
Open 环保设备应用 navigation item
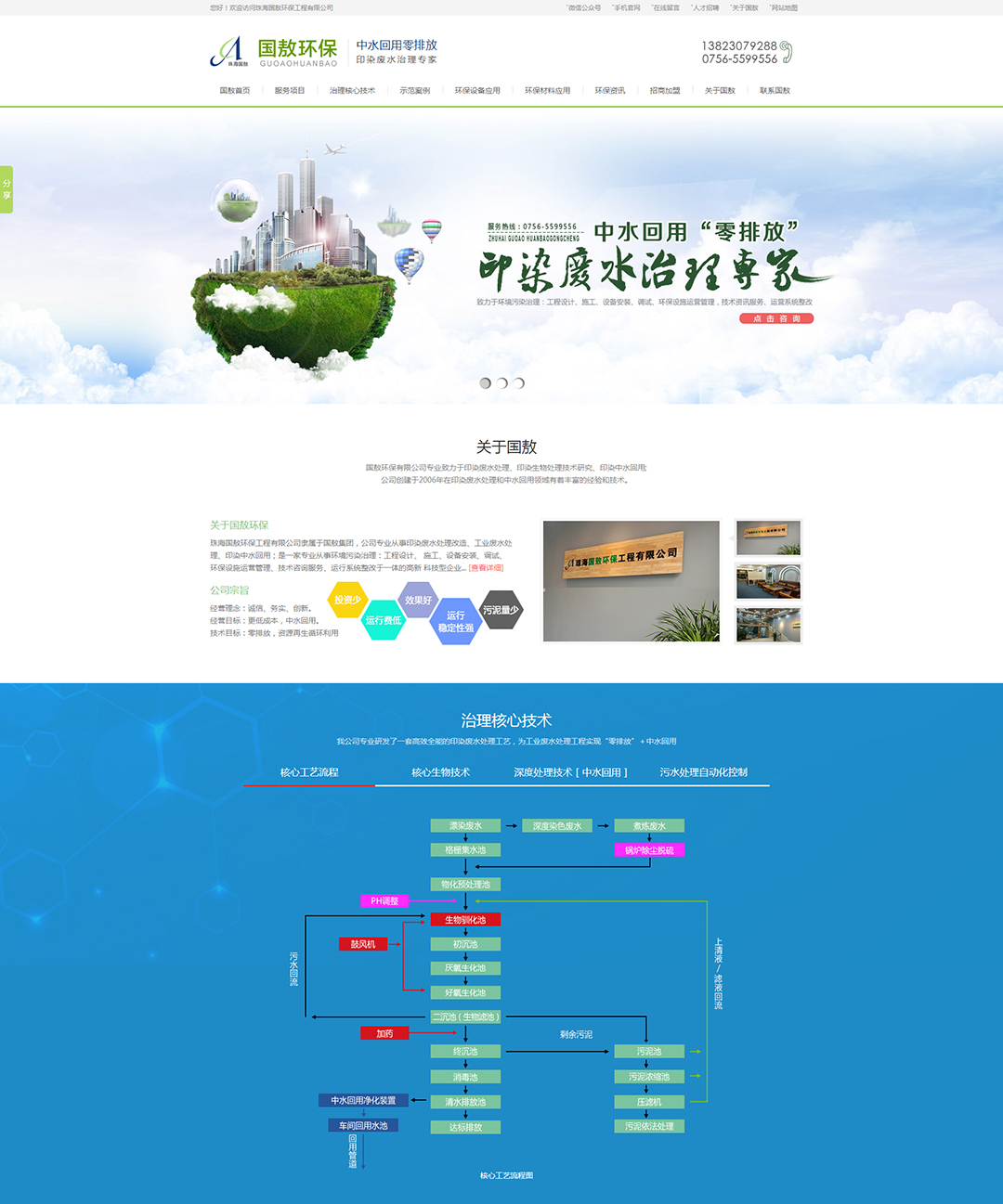(x=477, y=91)
